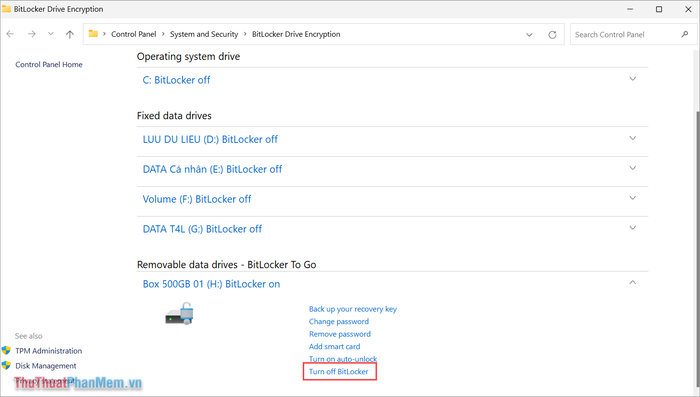Refresh the BitLocker Drive Encryption page
700x397 pixels.
coord(552,34)
